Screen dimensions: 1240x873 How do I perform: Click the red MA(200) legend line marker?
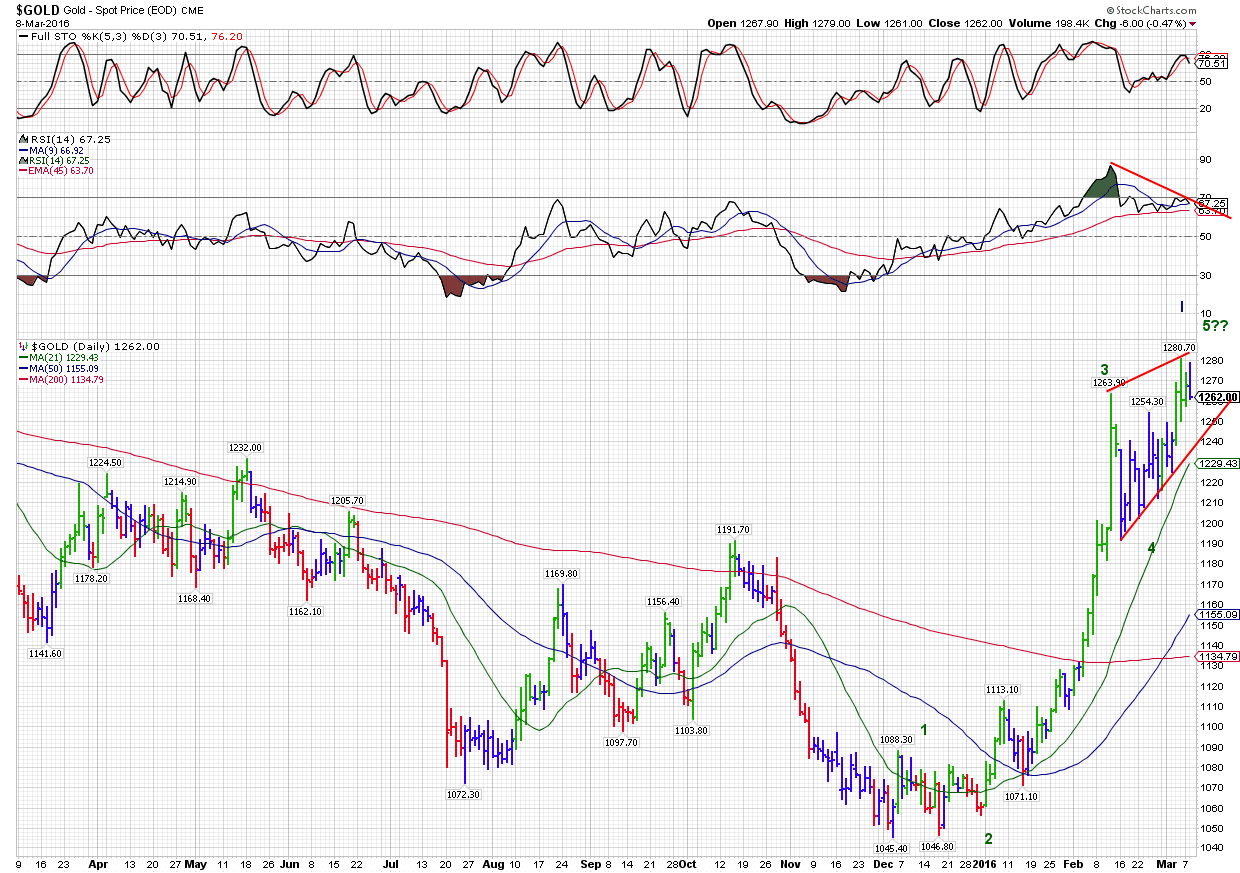click(23, 380)
